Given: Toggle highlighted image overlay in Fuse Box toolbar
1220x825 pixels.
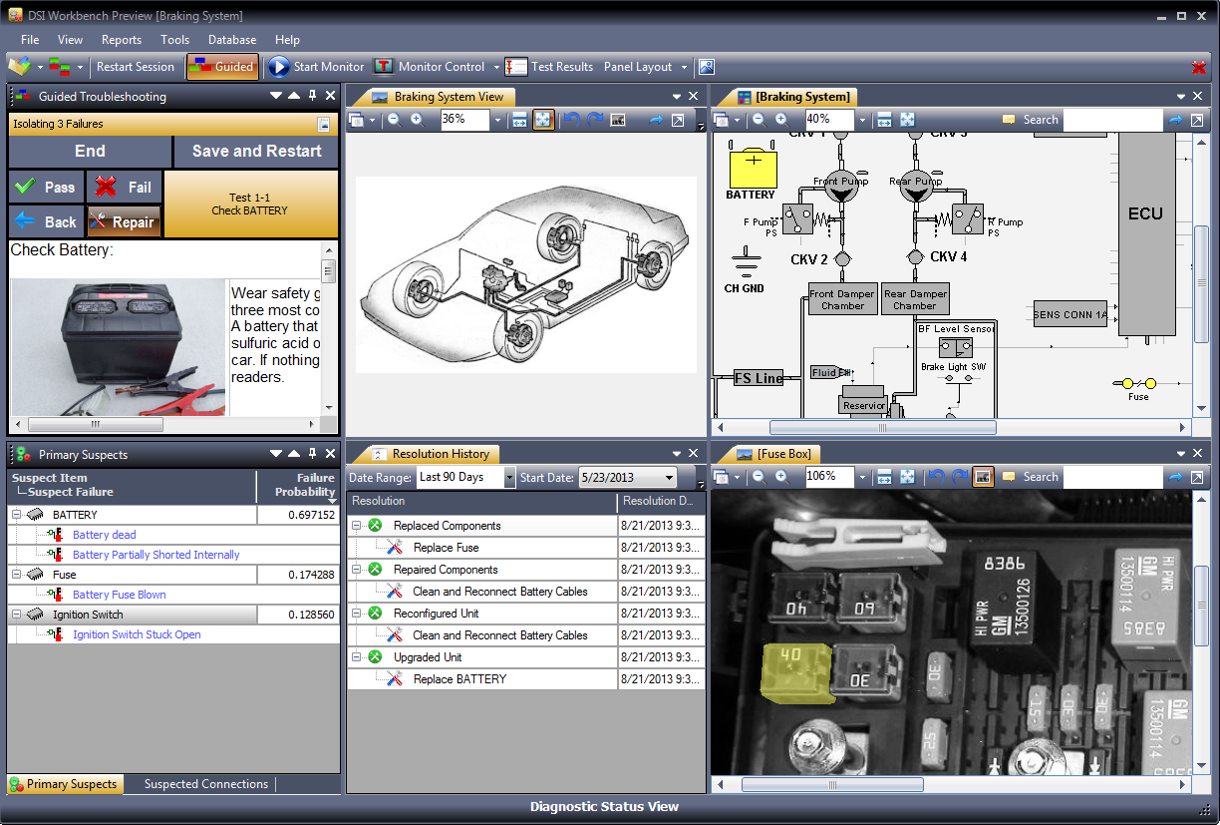Looking at the screenshot, I should [983, 477].
